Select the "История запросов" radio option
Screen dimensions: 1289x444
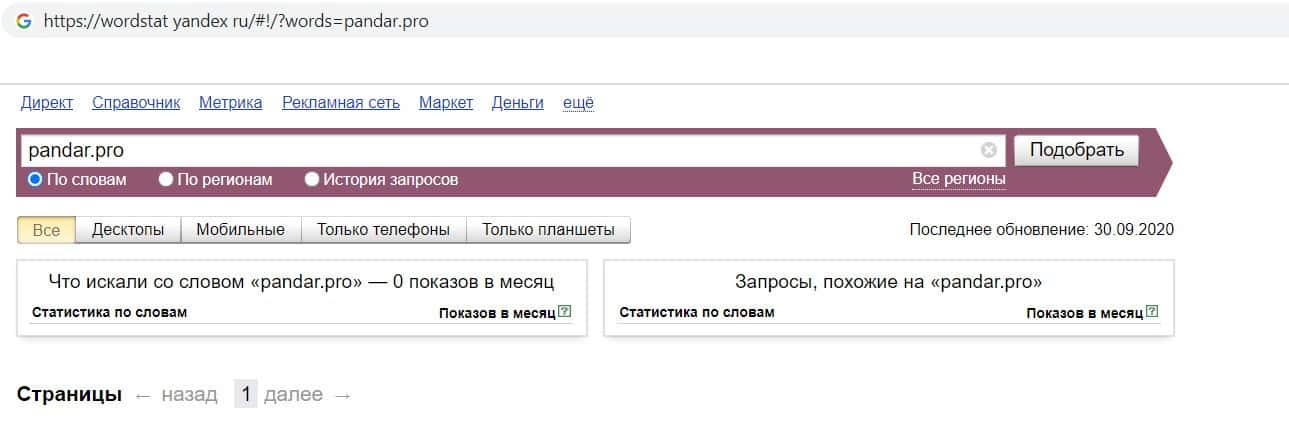point(312,180)
